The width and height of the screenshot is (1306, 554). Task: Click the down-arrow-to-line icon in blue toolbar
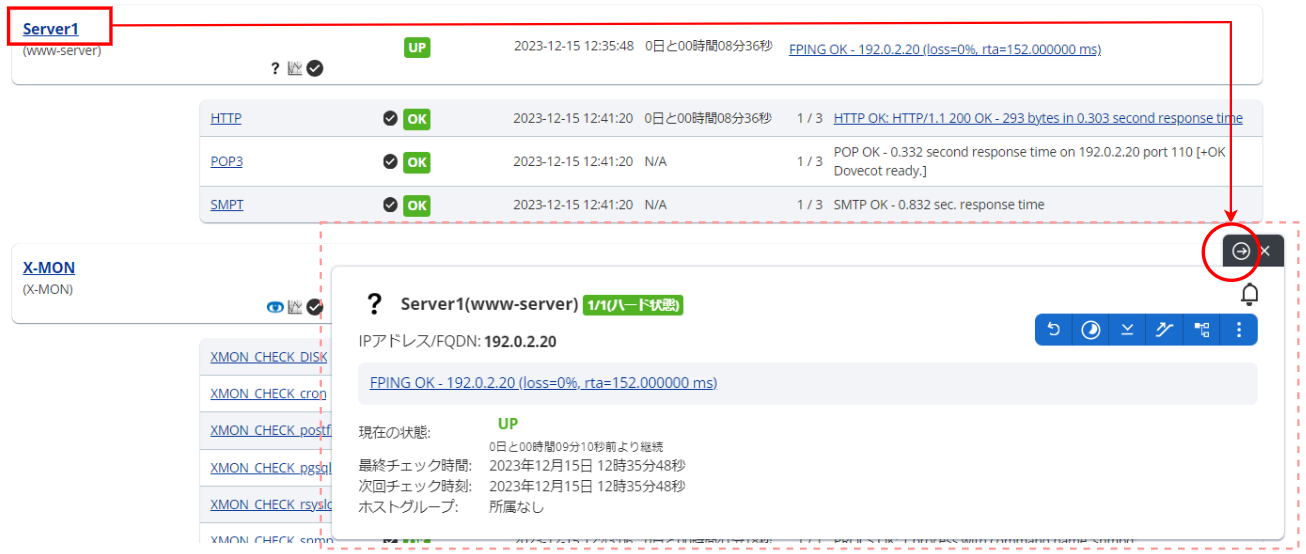(1127, 329)
